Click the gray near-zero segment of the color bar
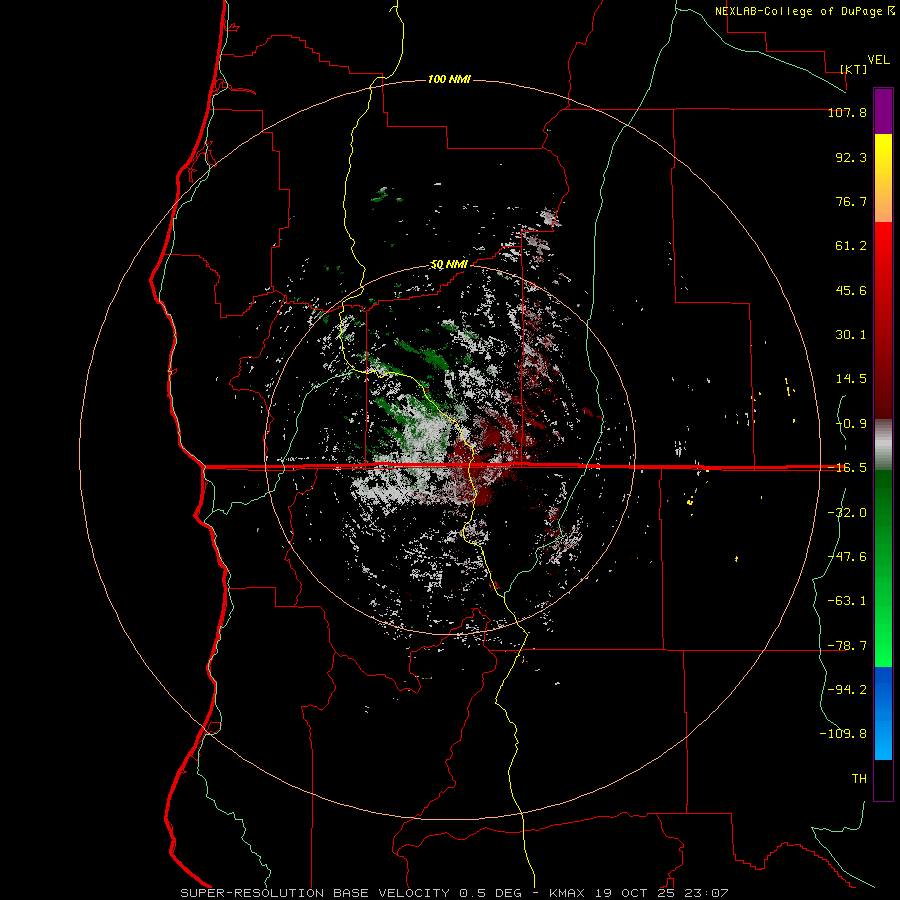Screen dimensions: 900x900 coord(883,444)
